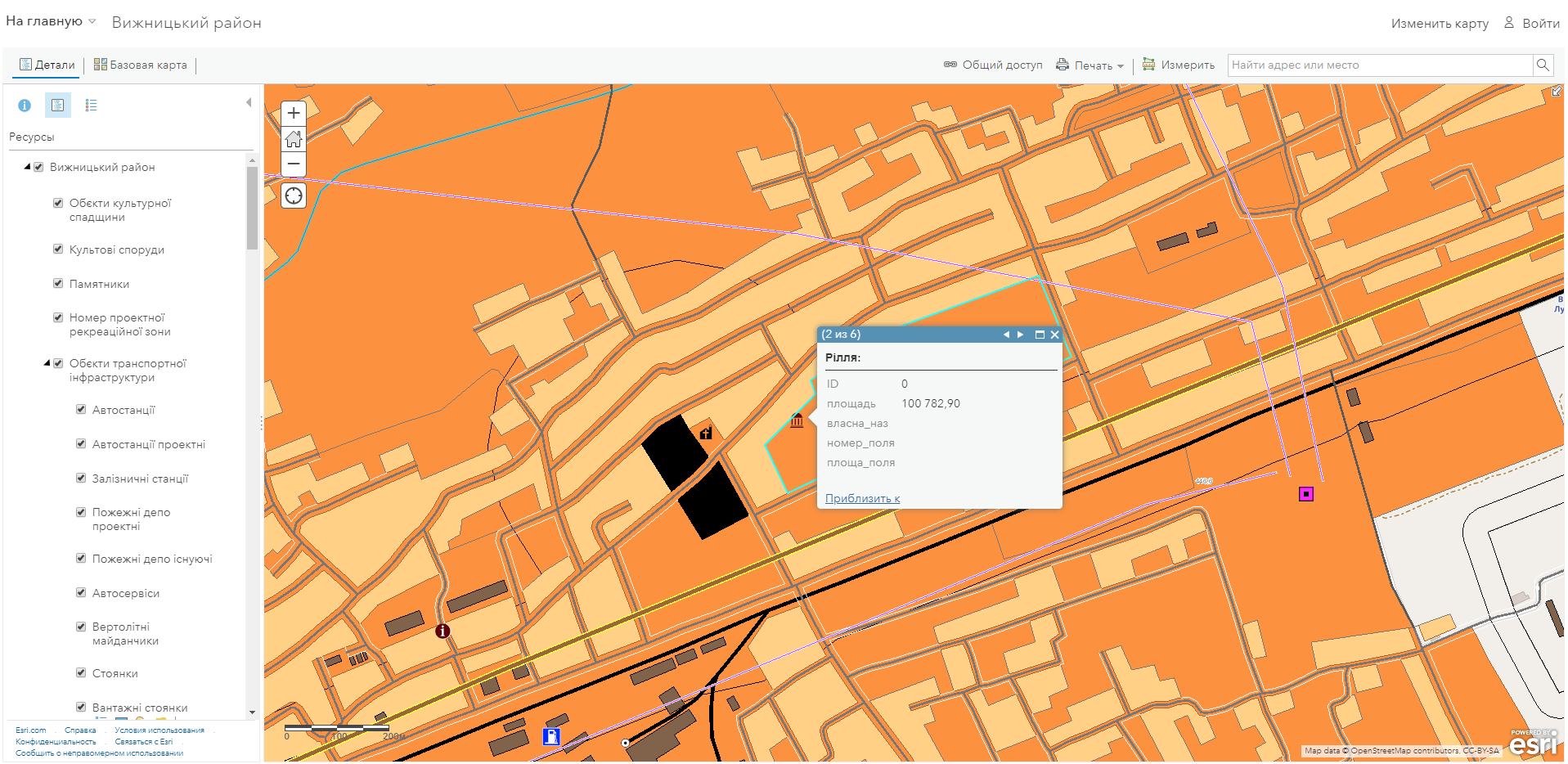Collapse the Обєкти транспортної інфраструктури group
This screenshot has width=1568, height=764.
(47, 362)
